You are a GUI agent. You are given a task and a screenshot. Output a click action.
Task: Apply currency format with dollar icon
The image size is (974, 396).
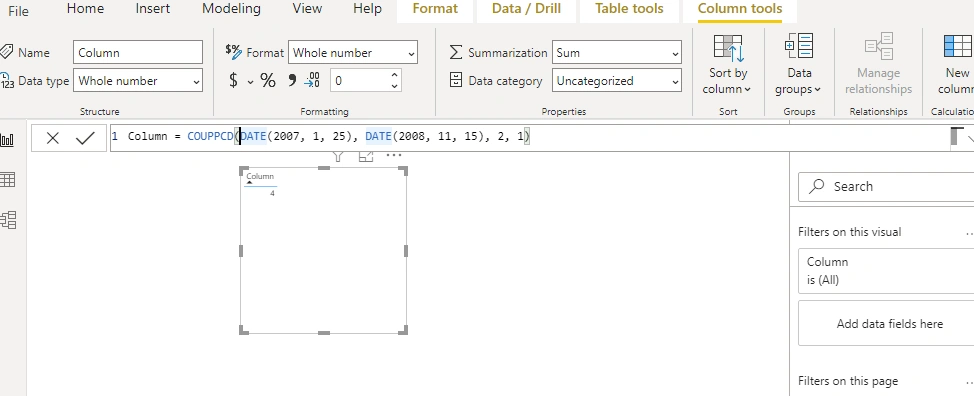tap(234, 80)
